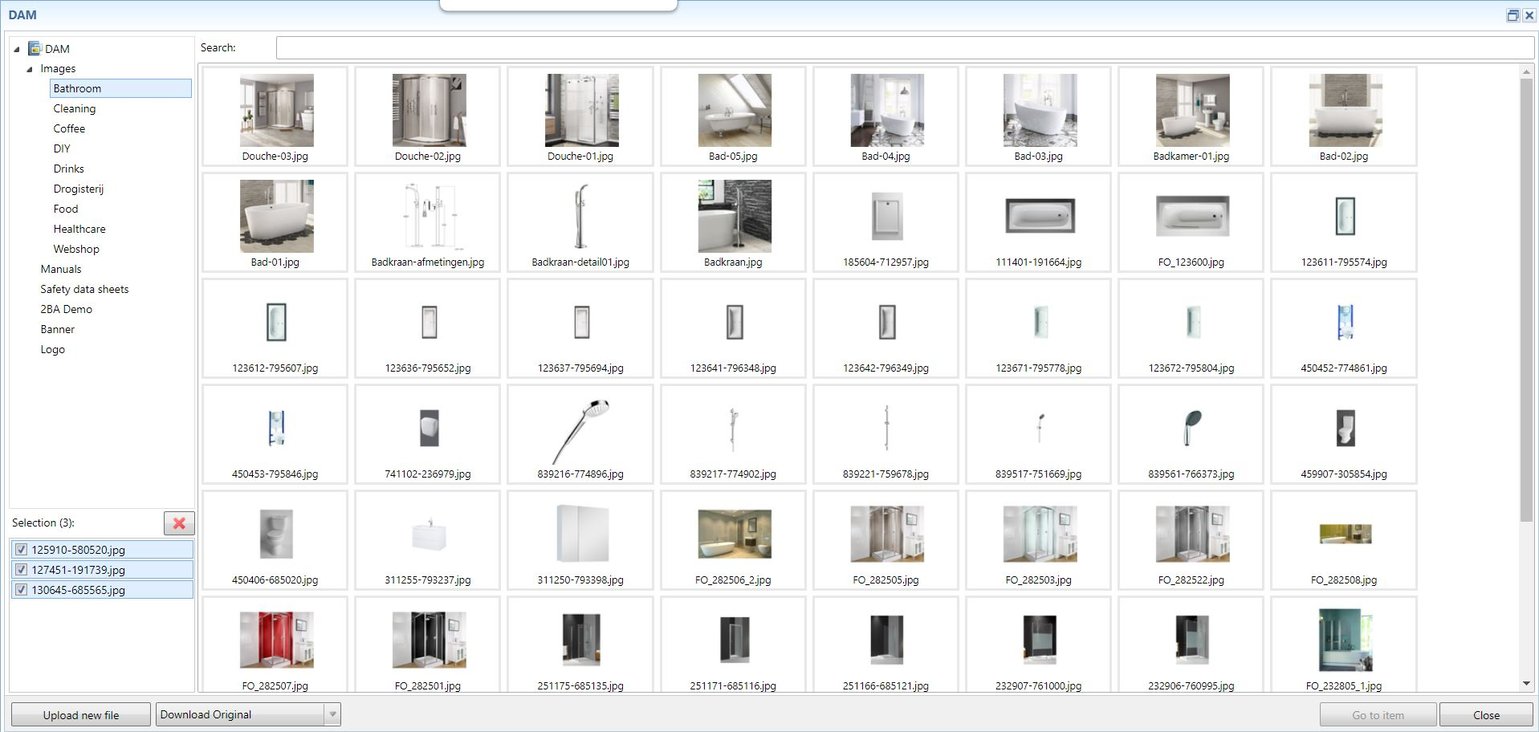This screenshot has width=1539, height=732.
Task: Uncheck the 125910-580520.jpg selection checkbox
Action: click(x=22, y=550)
